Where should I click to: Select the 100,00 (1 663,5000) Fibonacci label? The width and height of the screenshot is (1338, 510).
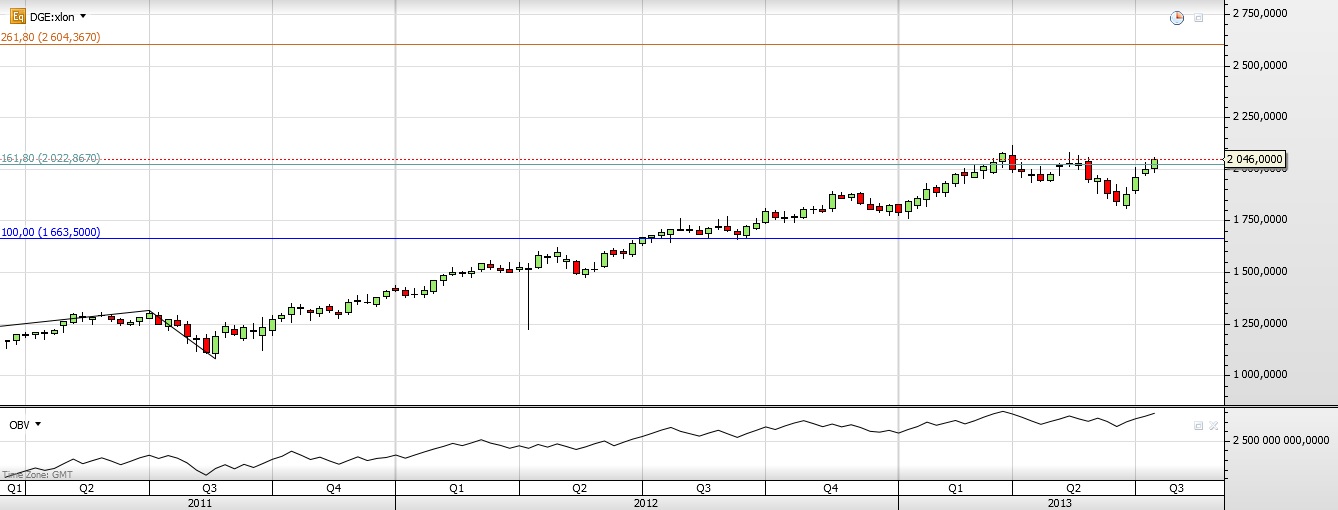(x=50, y=232)
